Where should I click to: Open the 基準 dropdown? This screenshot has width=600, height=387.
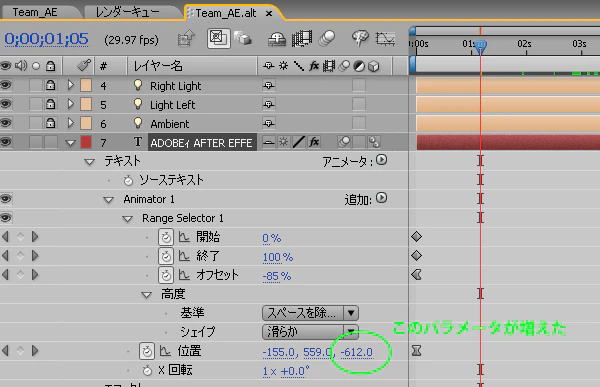click(310, 313)
